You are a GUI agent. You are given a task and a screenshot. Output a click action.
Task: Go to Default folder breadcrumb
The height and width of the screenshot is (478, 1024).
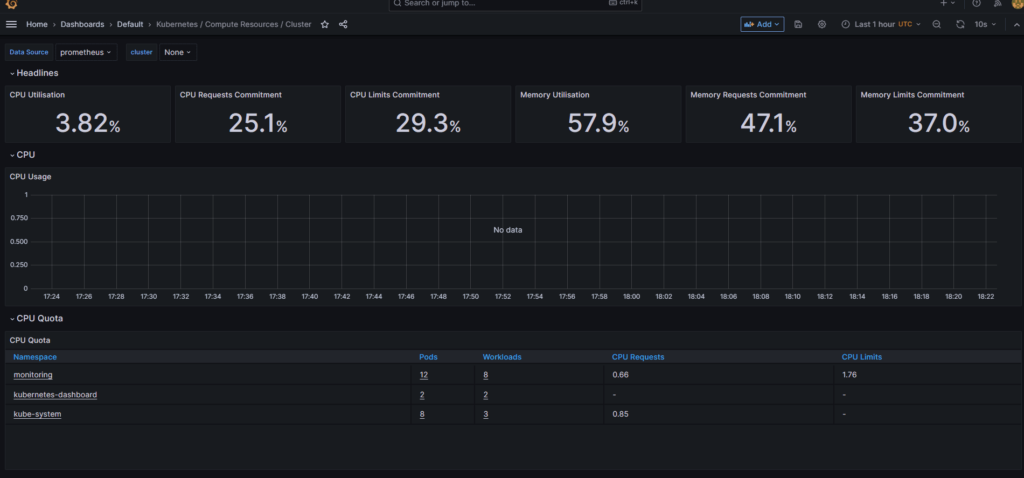click(x=130, y=24)
